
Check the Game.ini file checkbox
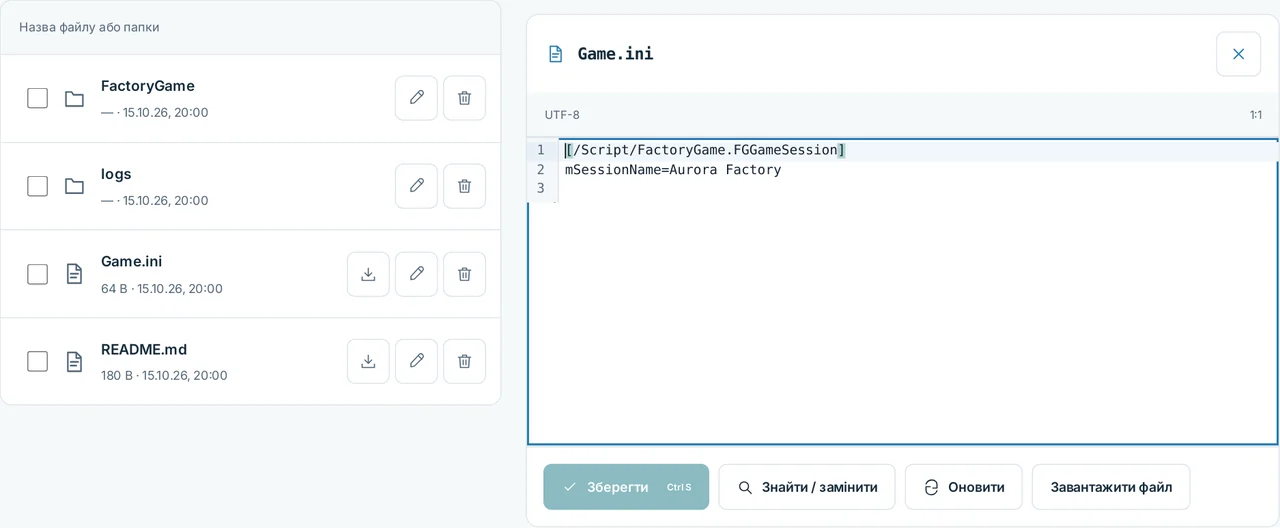point(37,274)
